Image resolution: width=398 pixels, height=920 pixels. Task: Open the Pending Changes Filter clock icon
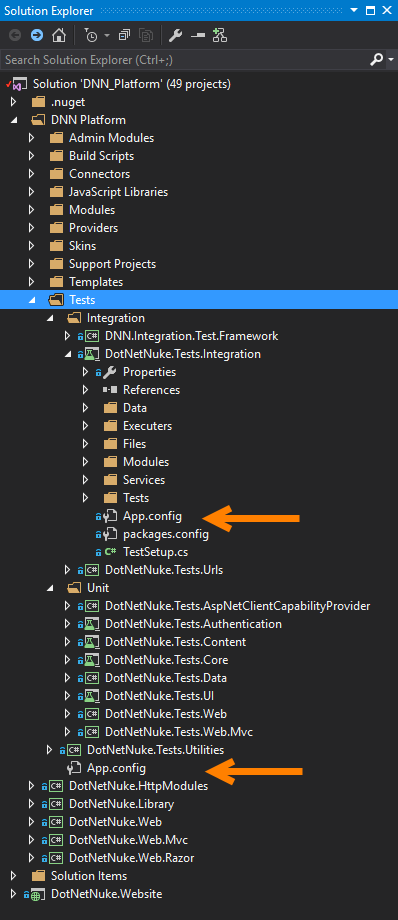pyautogui.click(x=92, y=36)
